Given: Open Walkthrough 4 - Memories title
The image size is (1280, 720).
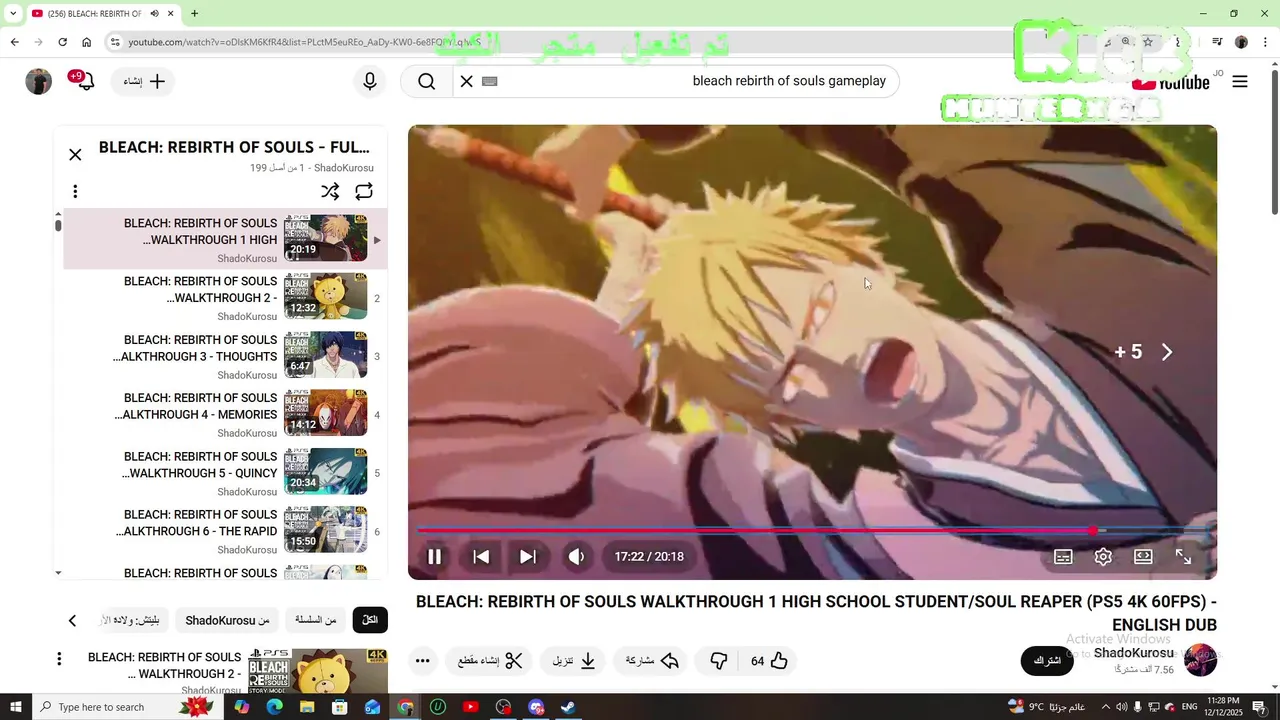Looking at the screenshot, I should (196, 406).
